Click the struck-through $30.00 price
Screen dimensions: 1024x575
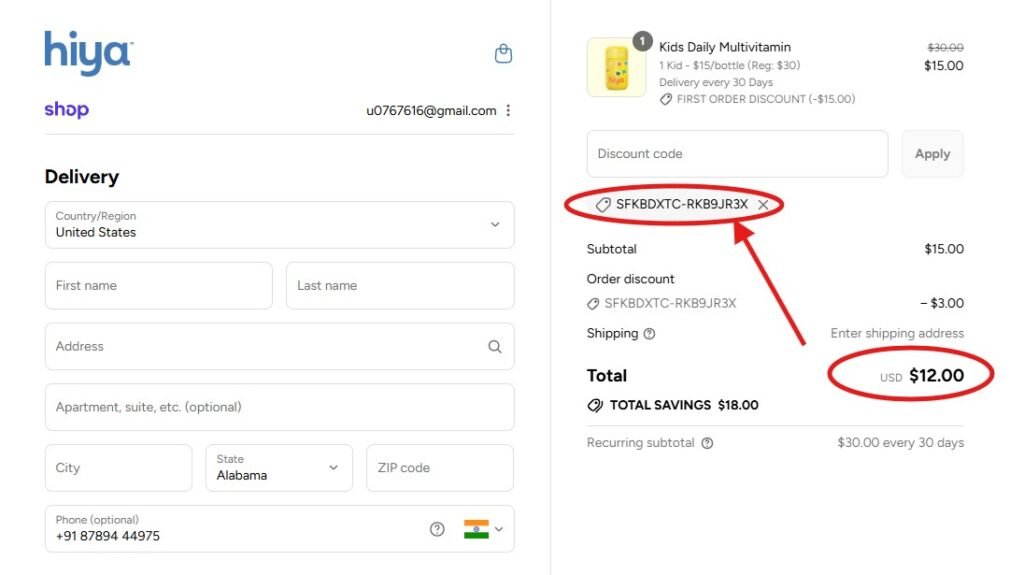click(x=945, y=48)
